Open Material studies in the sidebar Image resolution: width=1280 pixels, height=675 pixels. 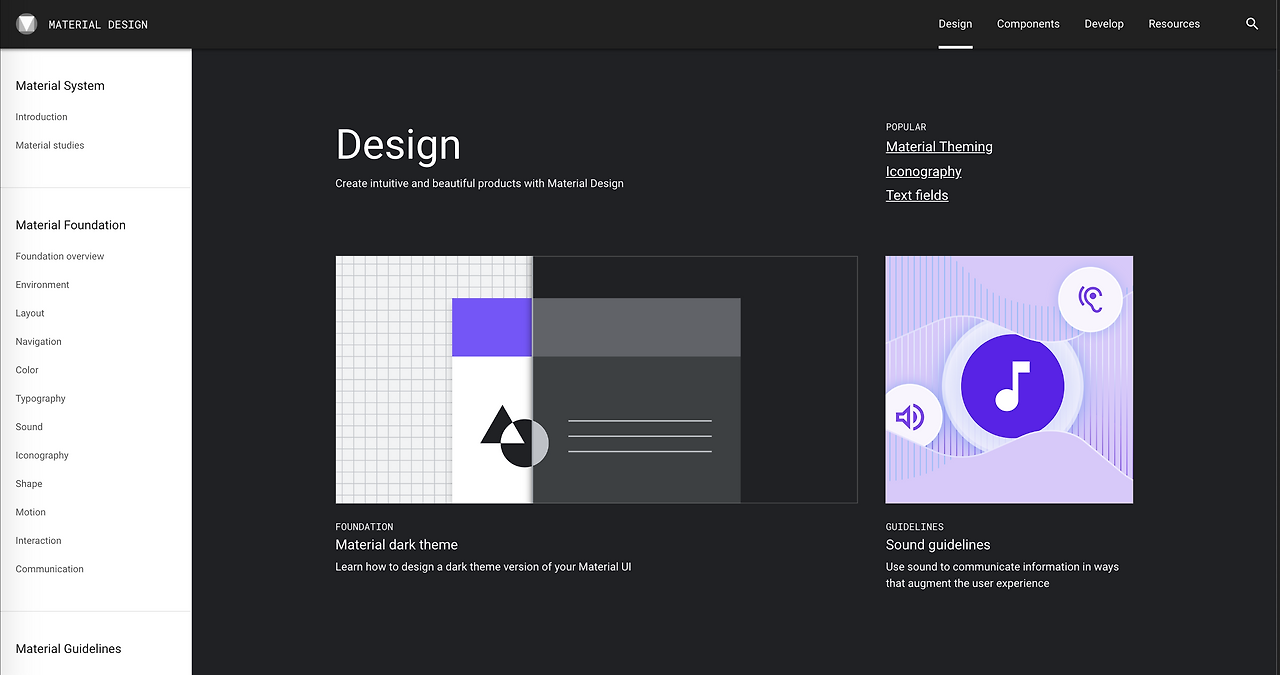pyautogui.click(x=50, y=145)
